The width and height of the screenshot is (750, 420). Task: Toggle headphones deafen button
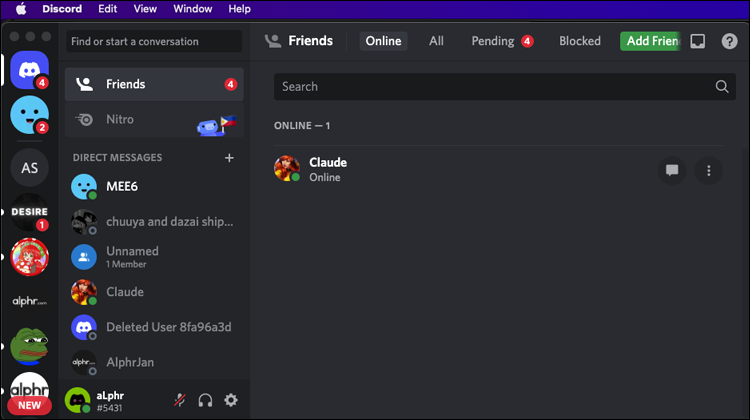205,400
